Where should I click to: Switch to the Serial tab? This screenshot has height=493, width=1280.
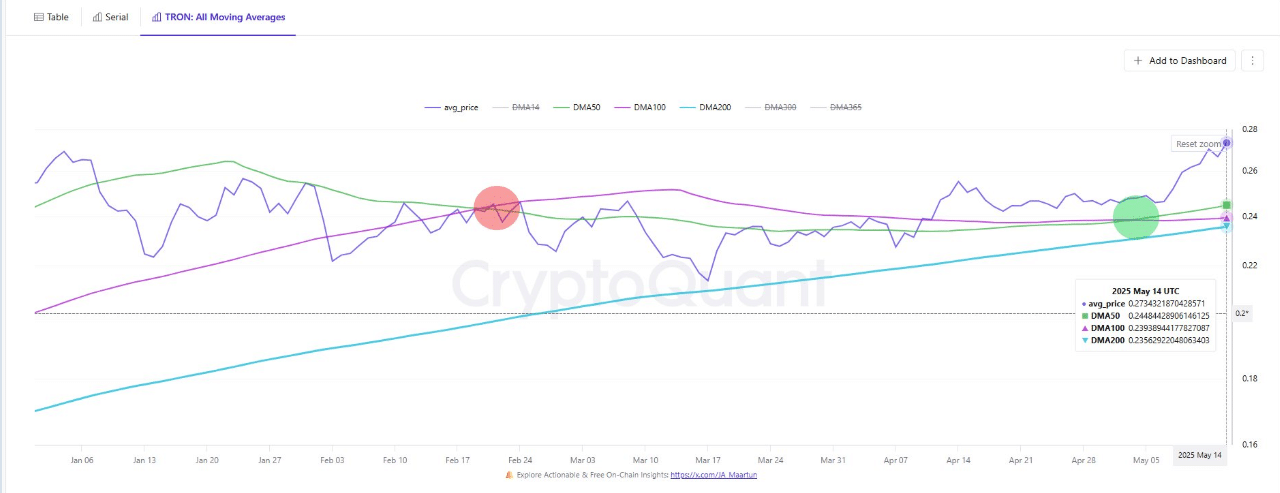tap(110, 17)
